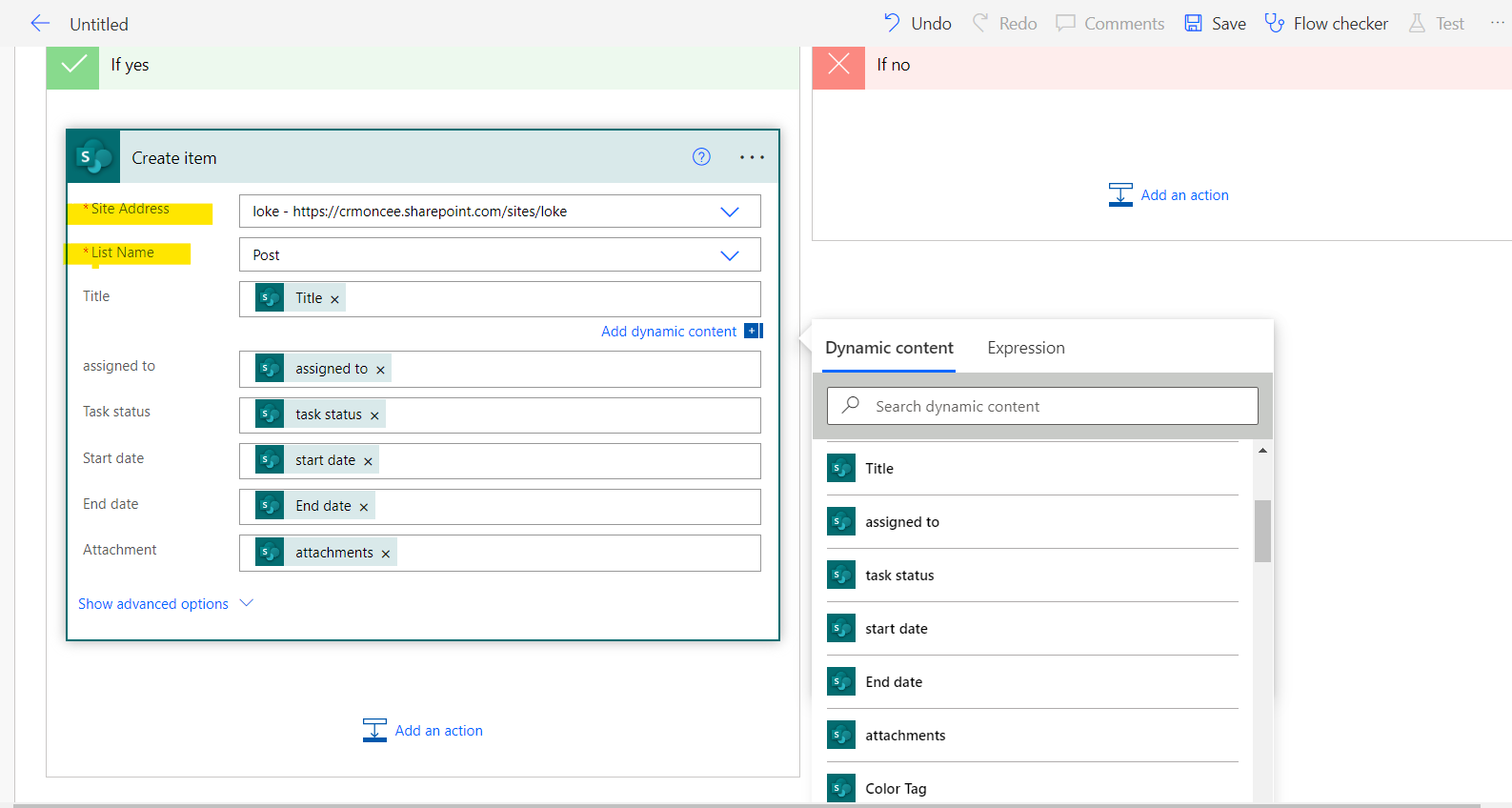Expand Show advanced options
The image size is (1512, 808).
point(166,604)
